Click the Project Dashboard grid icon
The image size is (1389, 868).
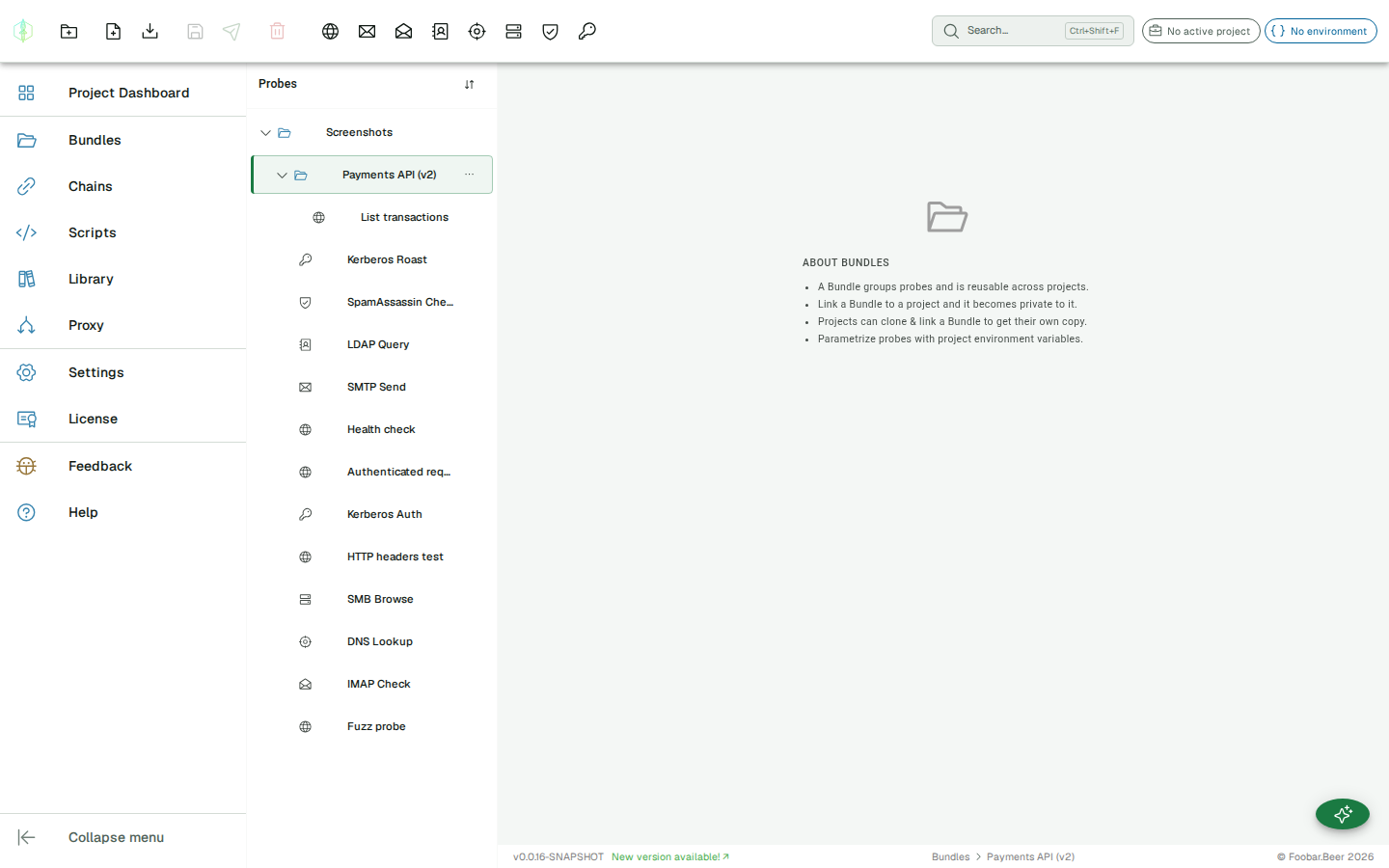tap(26, 93)
